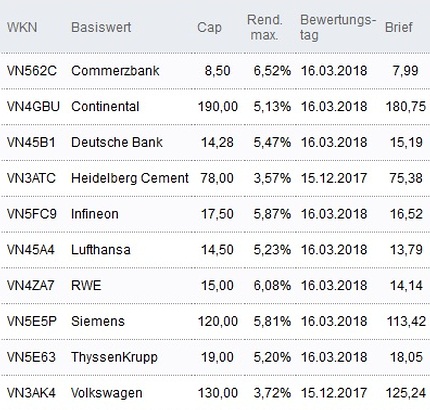Image resolution: width=430 pixels, height=410 pixels.
Task: Select the Rend. max. column header
Action: point(265,27)
